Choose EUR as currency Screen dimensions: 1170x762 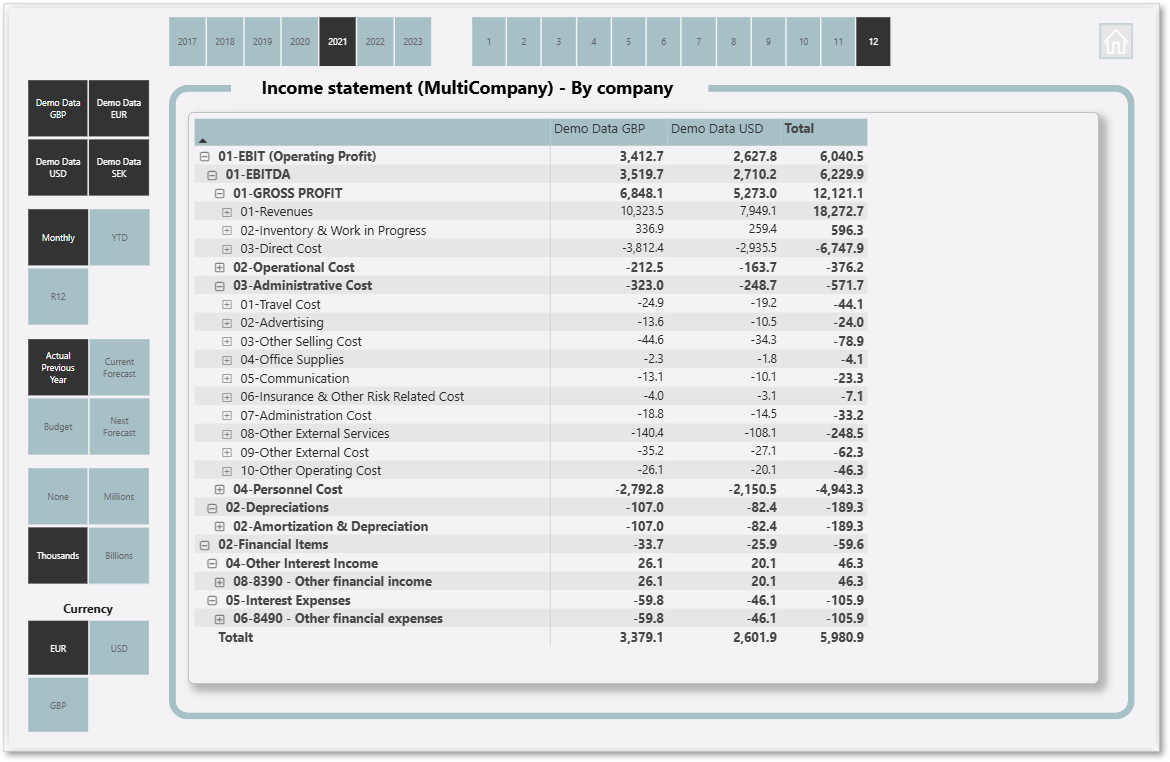coord(58,648)
